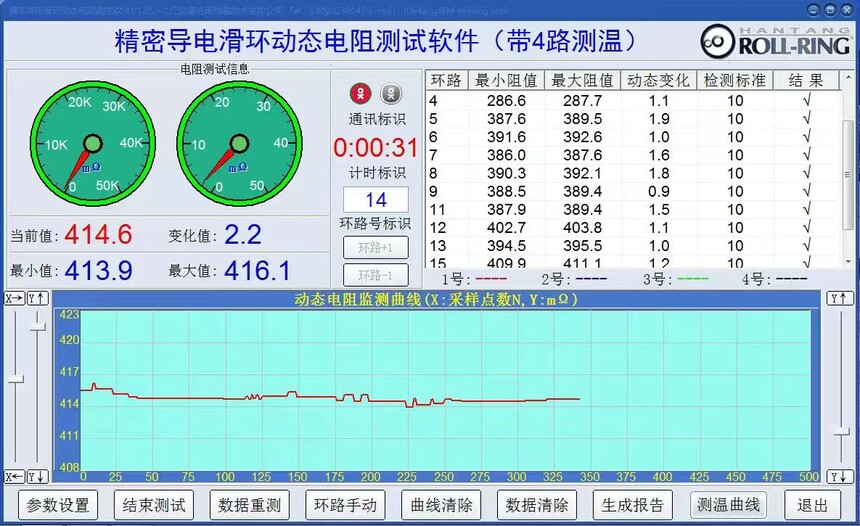Click the 环路 column header
The width and height of the screenshot is (860, 526).
tap(446, 81)
